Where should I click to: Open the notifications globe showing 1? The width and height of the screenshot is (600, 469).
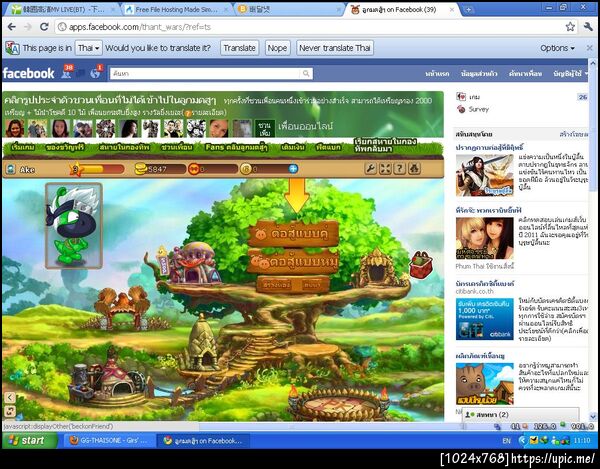click(96, 72)
